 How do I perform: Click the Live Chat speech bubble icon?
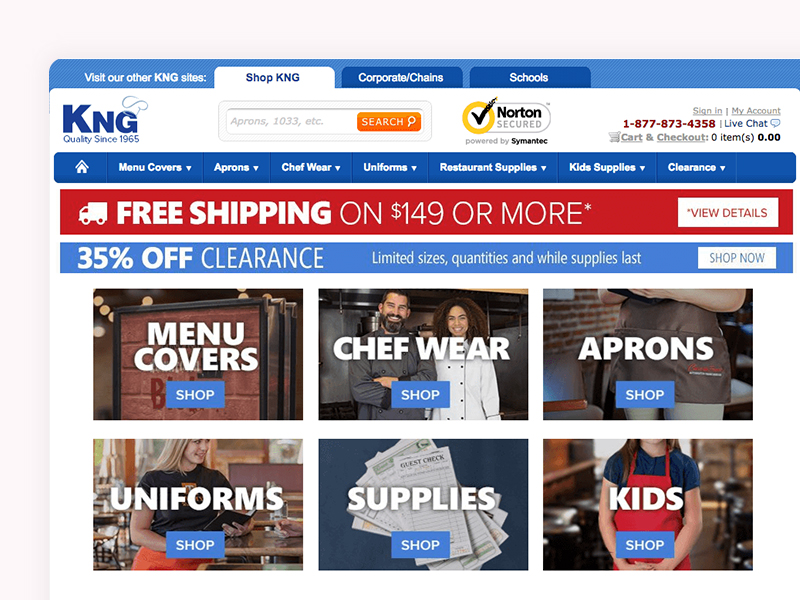coord(775,123)
